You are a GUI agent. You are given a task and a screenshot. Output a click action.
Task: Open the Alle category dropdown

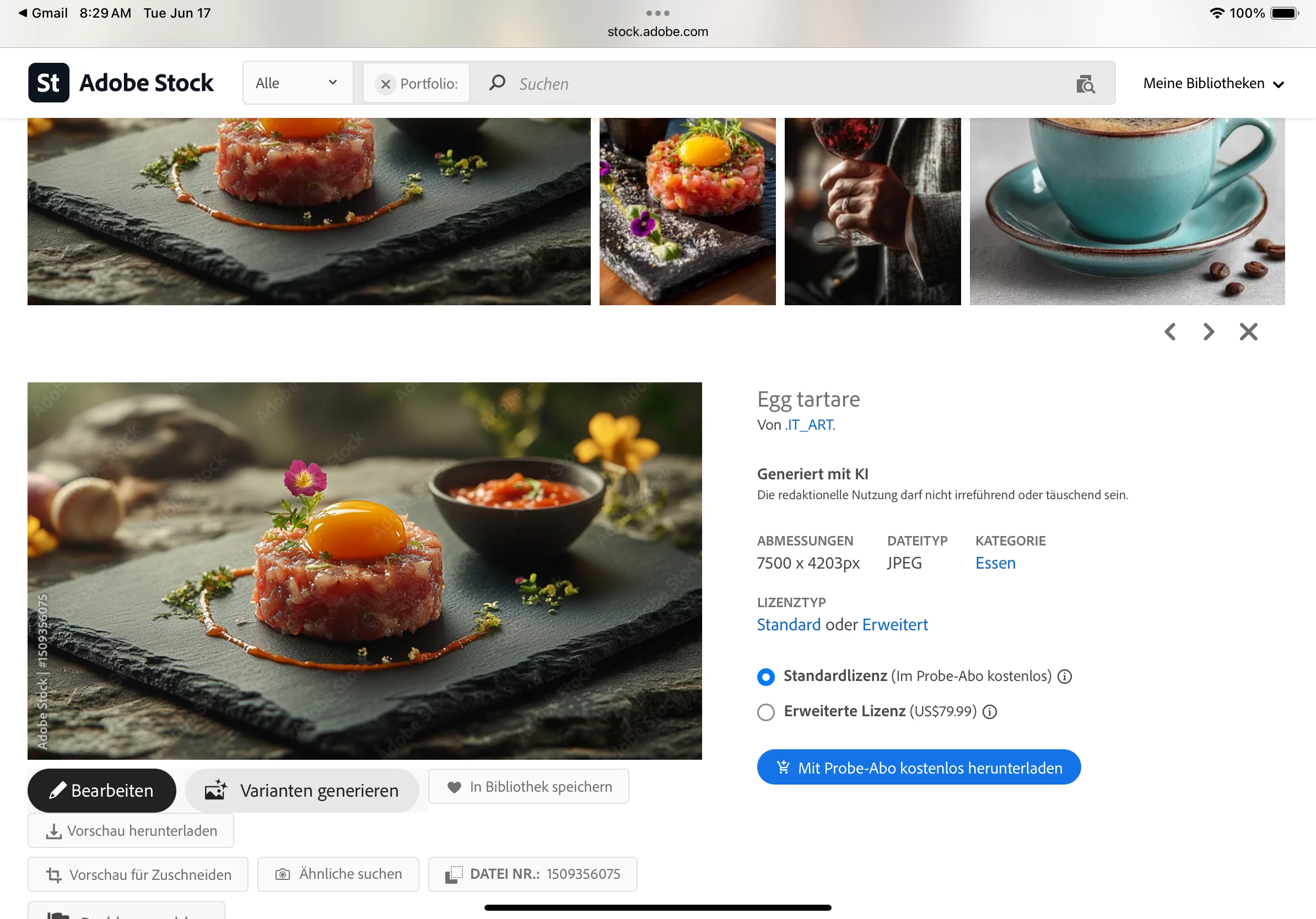[296, 83]
